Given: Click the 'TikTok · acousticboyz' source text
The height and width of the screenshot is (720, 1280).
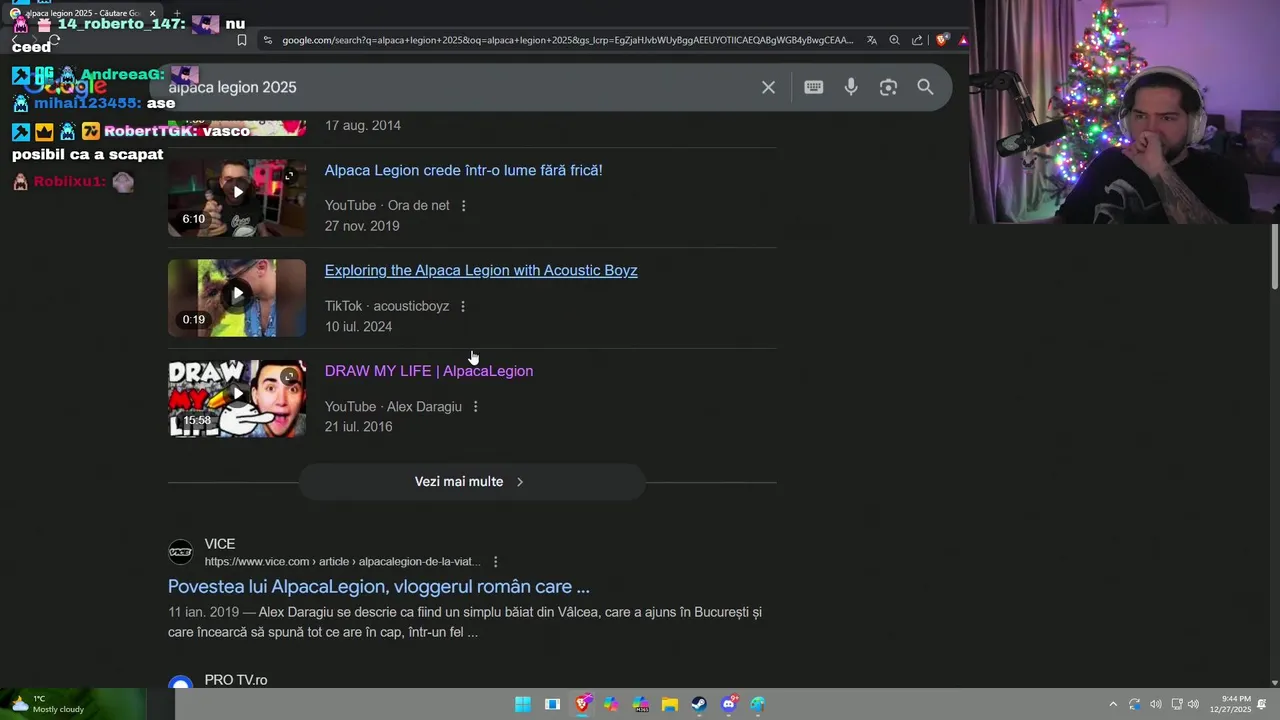Looking at the screenshot, I should click(387, 306).
